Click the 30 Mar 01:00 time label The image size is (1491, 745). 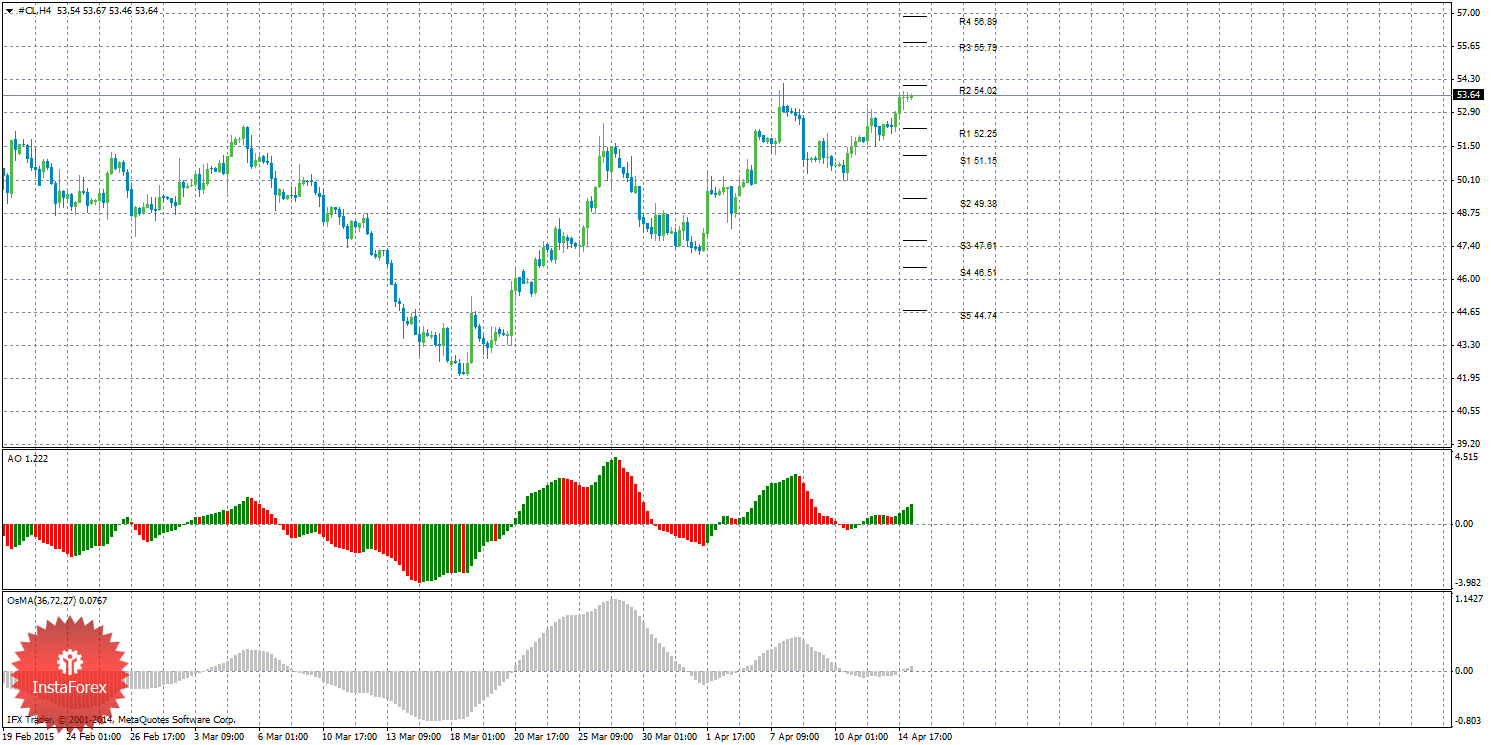click(x=669, y=737)
